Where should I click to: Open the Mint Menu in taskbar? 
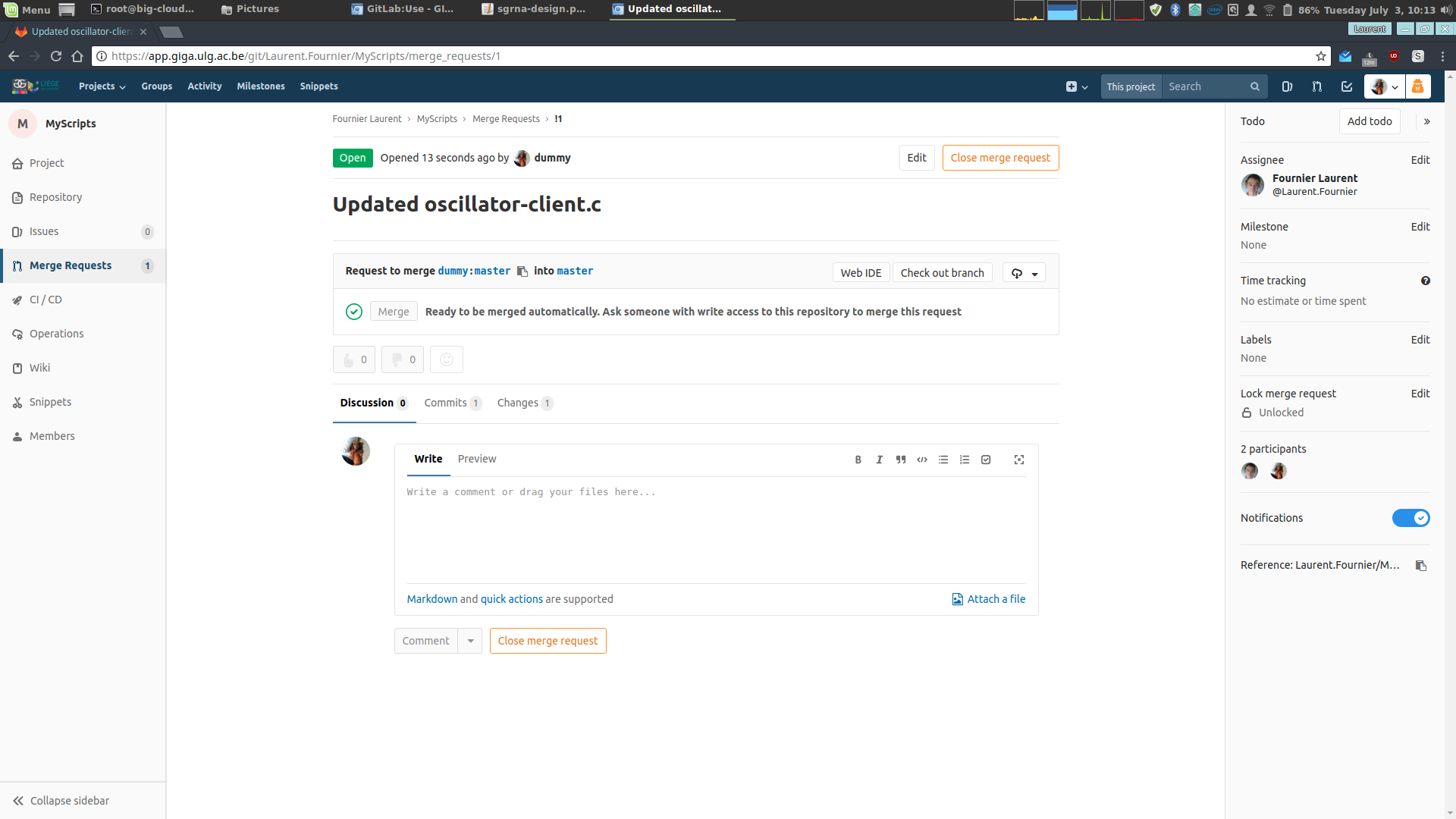point(28,9)
